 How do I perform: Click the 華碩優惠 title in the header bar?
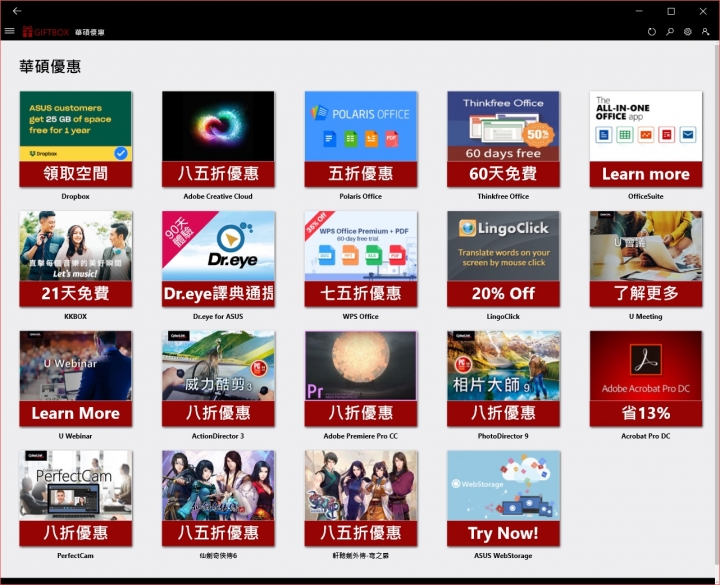tap(90, 32)
